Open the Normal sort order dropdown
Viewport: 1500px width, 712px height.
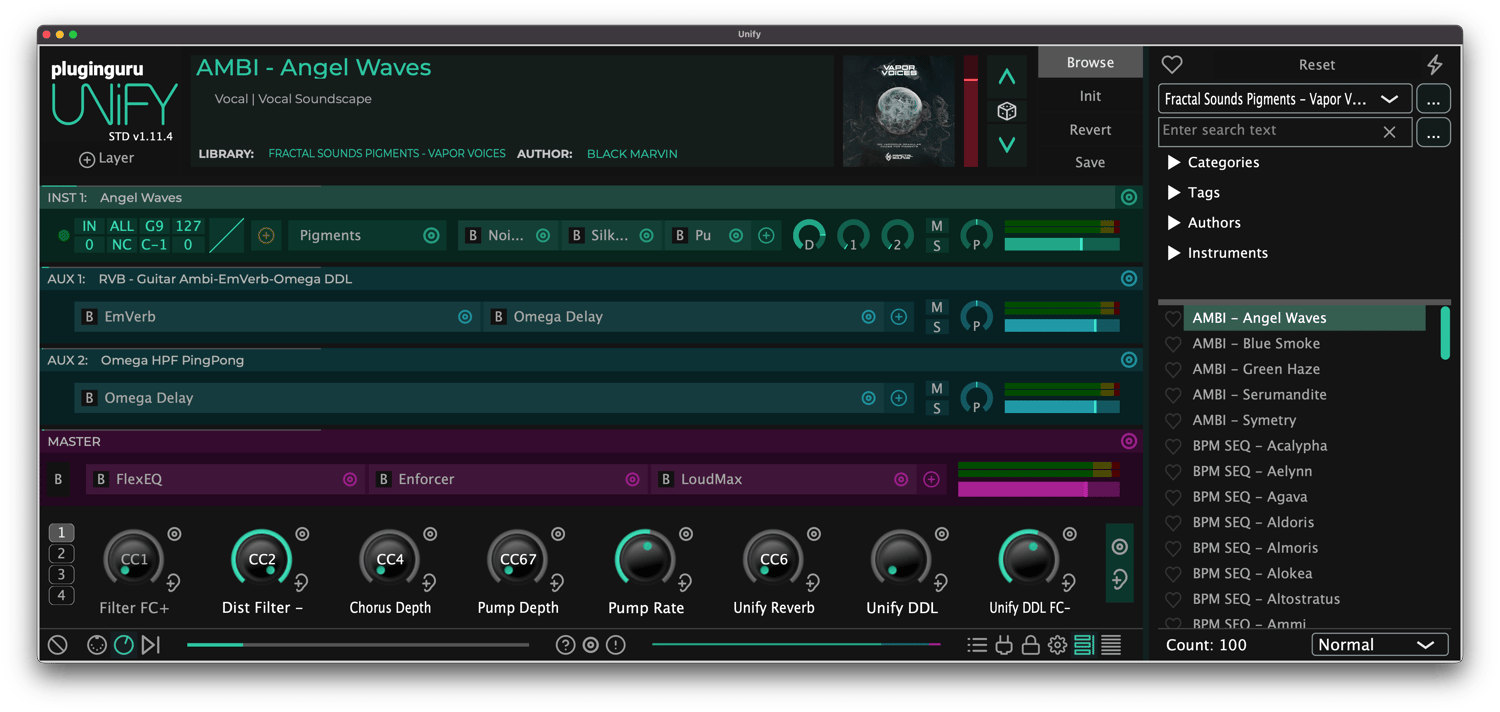(x=1379, y=645)
